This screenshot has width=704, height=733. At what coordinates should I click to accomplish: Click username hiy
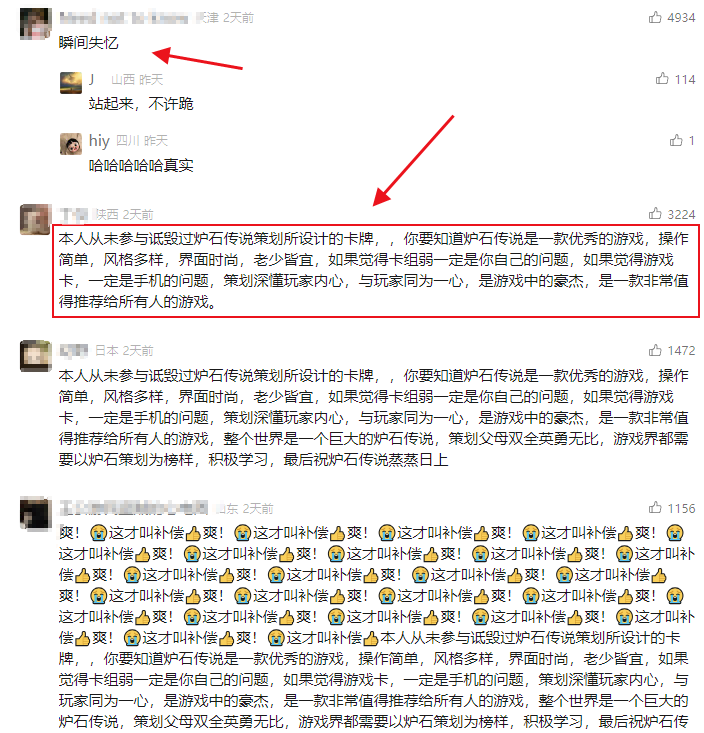pos(99,140)
